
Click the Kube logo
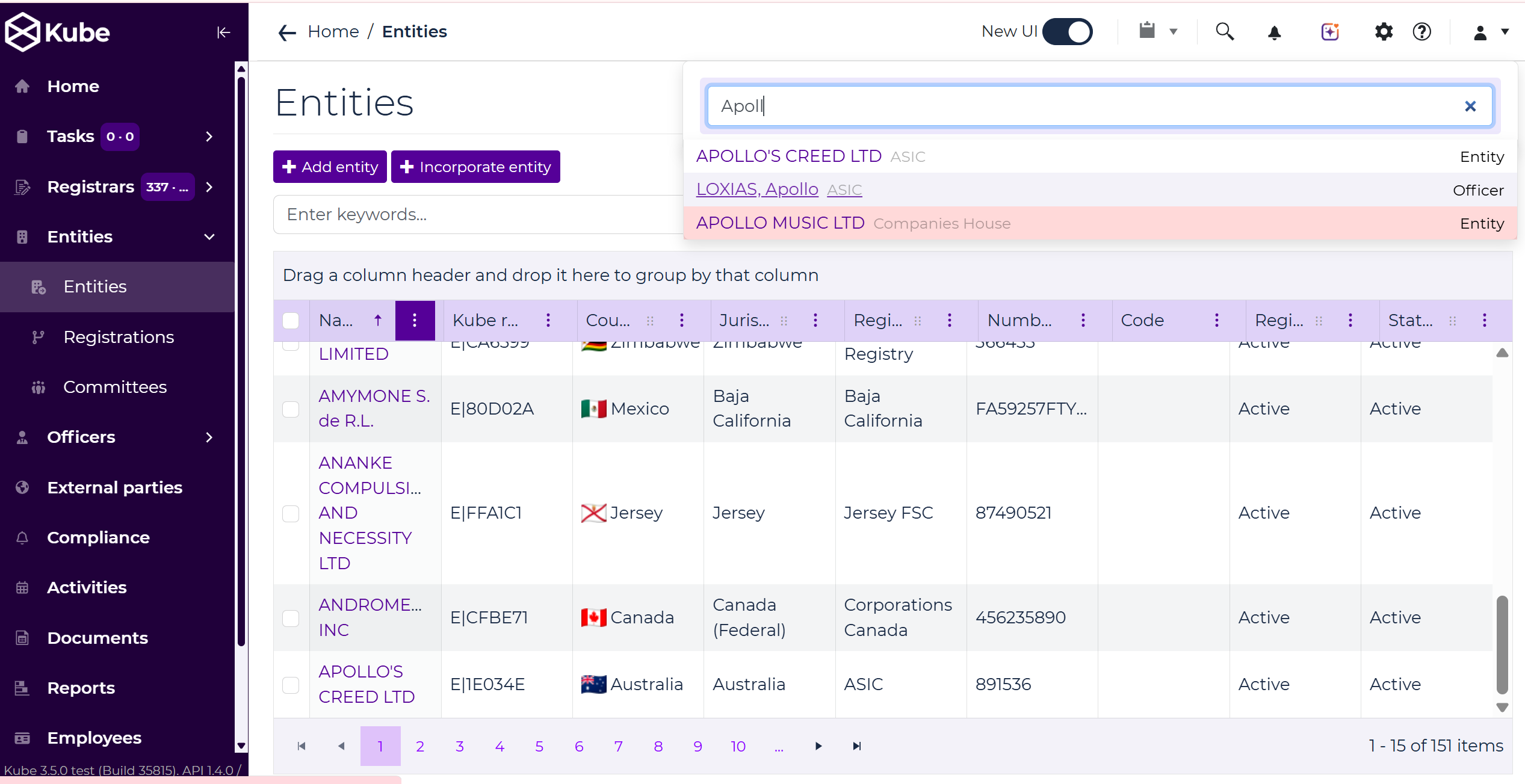click(57, 31)
